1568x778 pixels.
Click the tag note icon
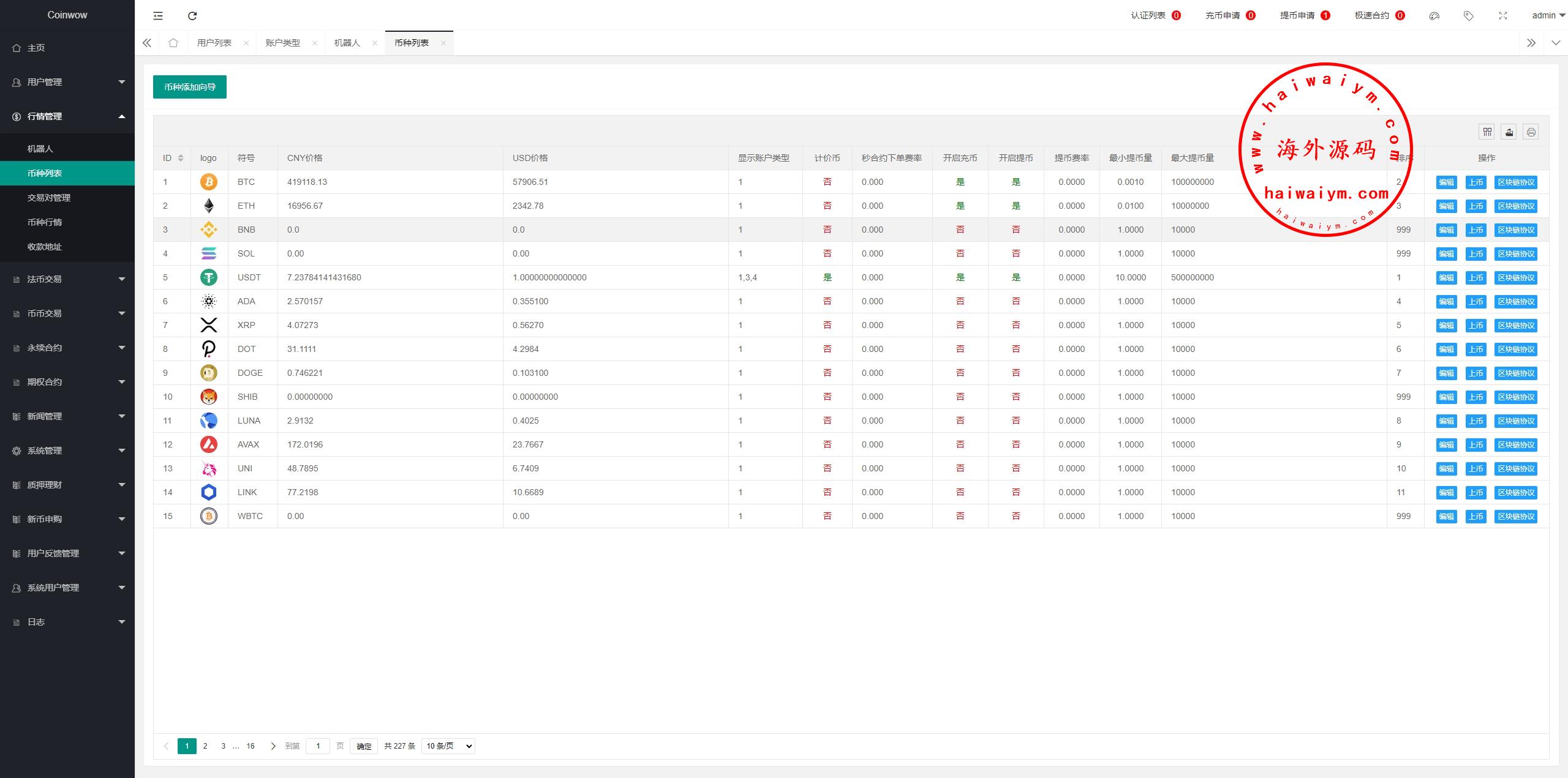1468,16
